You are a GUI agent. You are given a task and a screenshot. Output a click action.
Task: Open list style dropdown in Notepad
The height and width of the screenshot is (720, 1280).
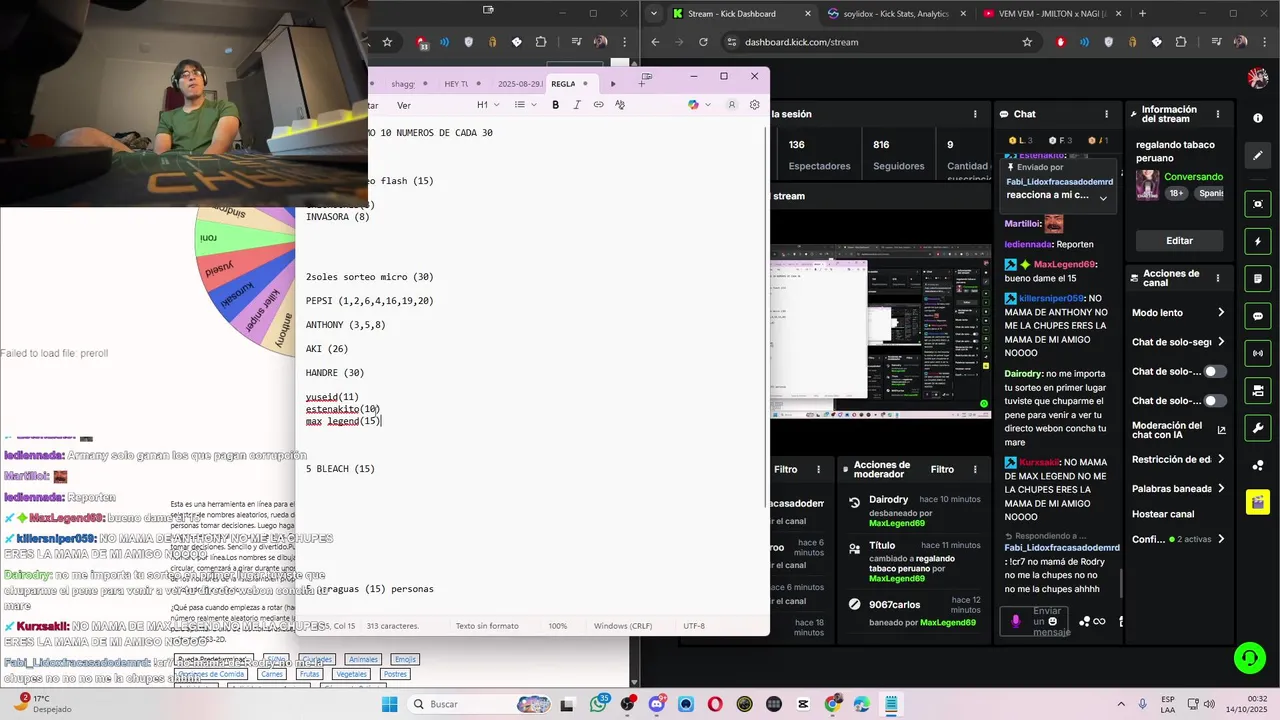(525, 105)
